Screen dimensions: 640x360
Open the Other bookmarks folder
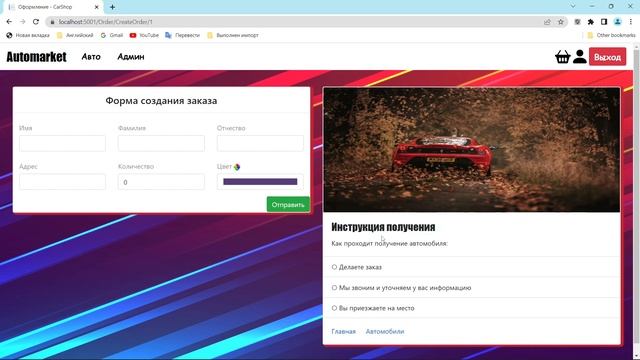tap(611, 35)
